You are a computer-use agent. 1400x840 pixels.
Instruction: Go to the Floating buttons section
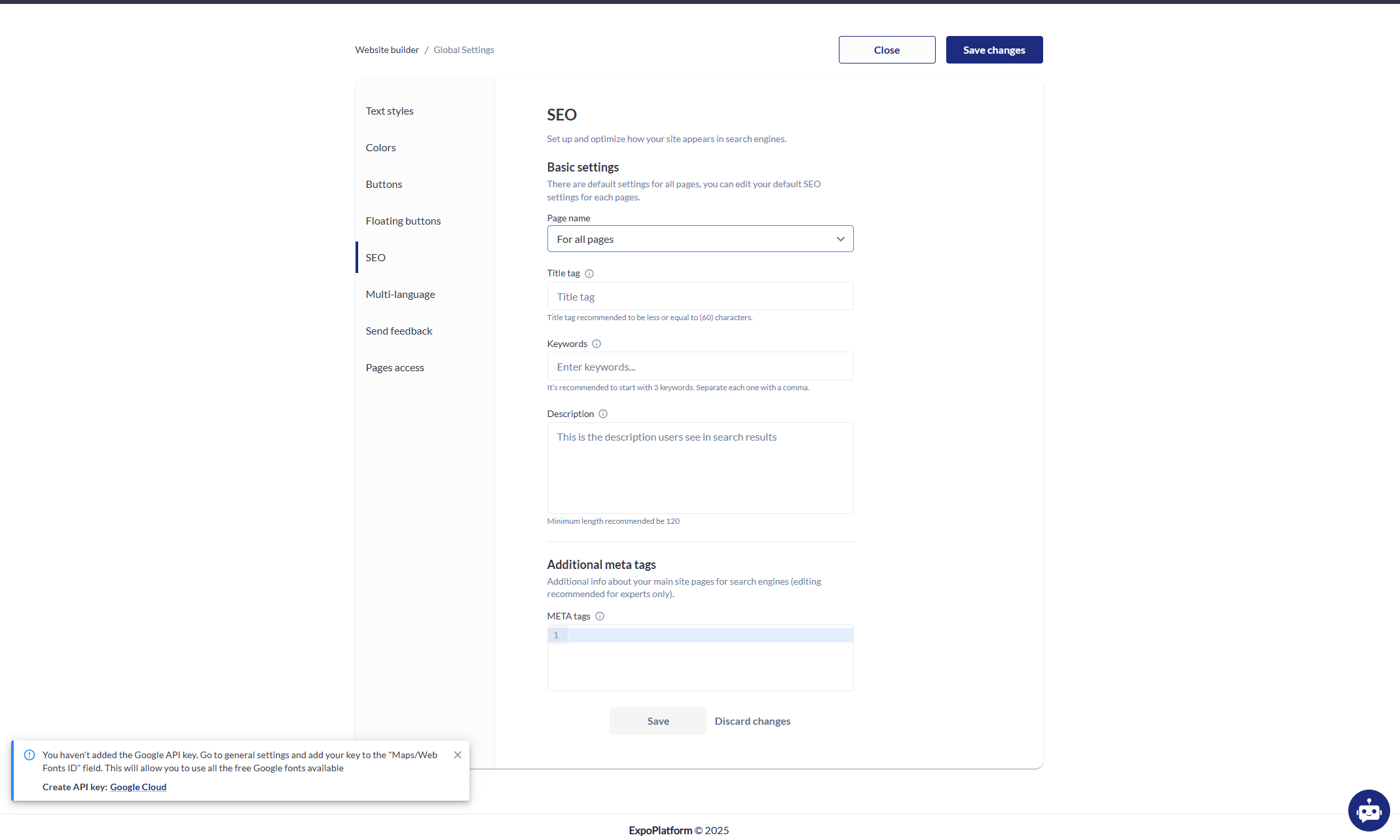coord(403,221)
